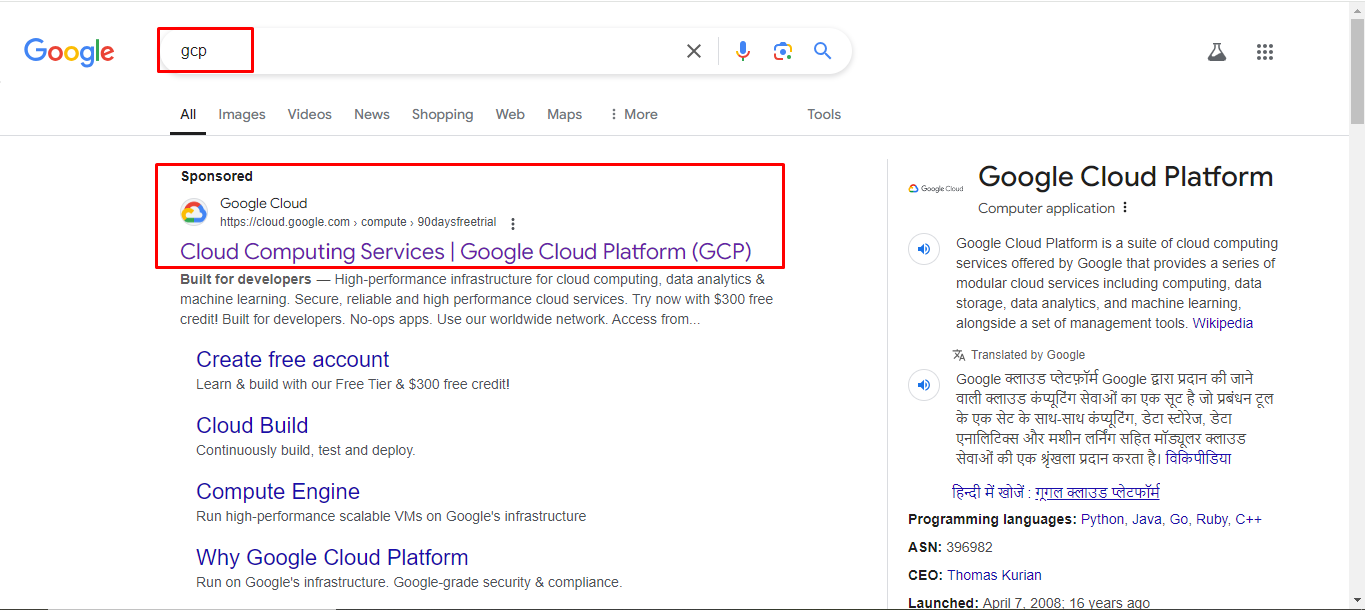This screenshot has width=1365, height=610.
Task: Click the magnifying glass search button
Action: (x=822, y=51)
